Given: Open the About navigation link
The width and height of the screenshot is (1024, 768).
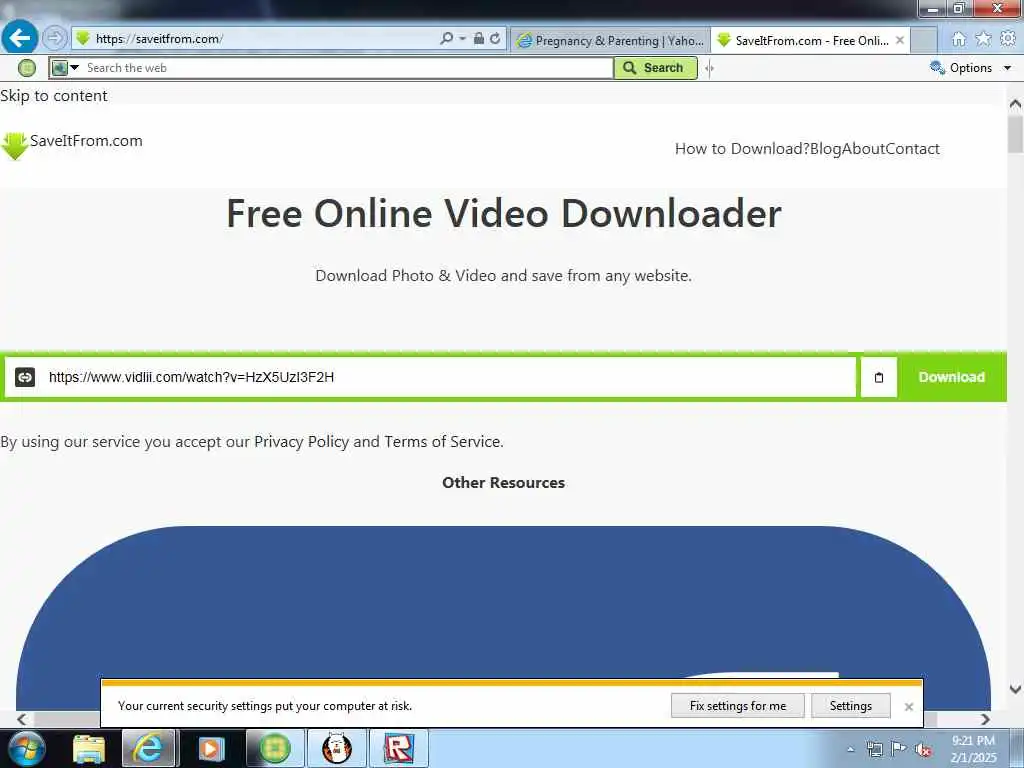Looking at the screenshot, I should (x=864, y=149).
